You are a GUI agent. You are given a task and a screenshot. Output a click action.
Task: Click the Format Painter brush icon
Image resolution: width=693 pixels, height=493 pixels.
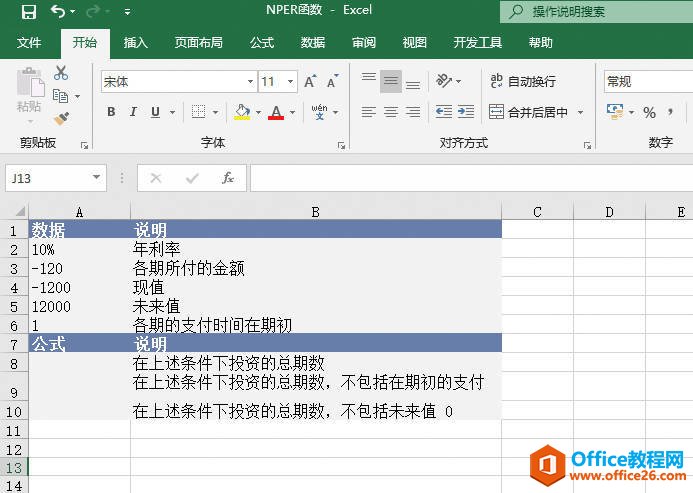pyautogui.click(x=61, y=118)
